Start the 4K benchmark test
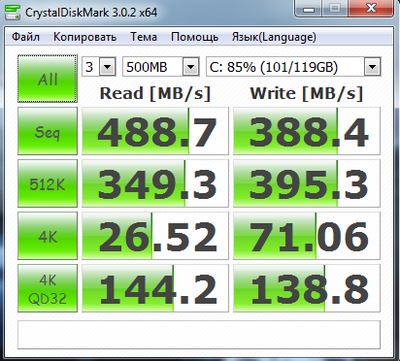This screenshot has height=361, width=400. (x=47, y=236)
